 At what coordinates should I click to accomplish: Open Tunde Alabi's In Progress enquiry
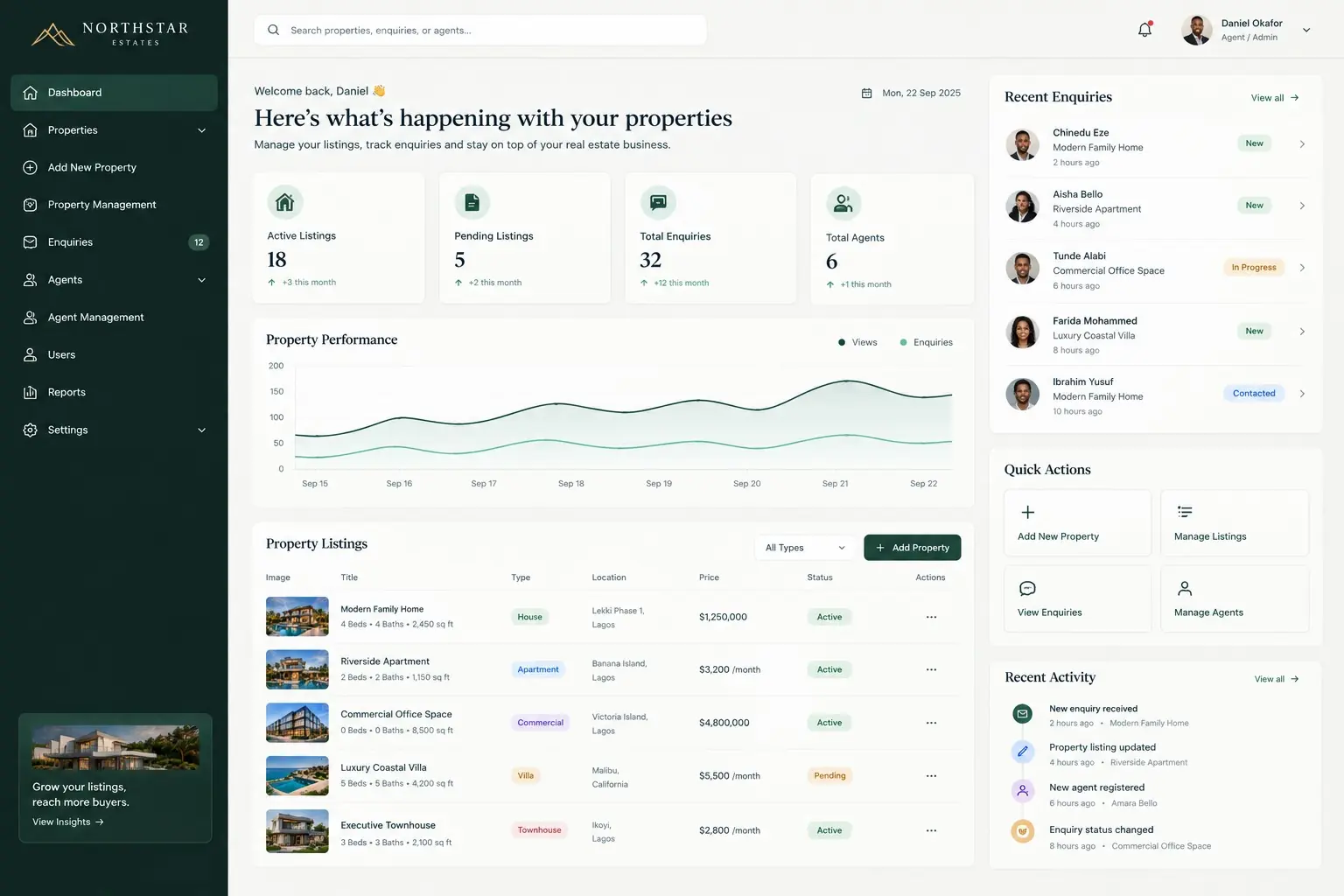pos(1156,269)
